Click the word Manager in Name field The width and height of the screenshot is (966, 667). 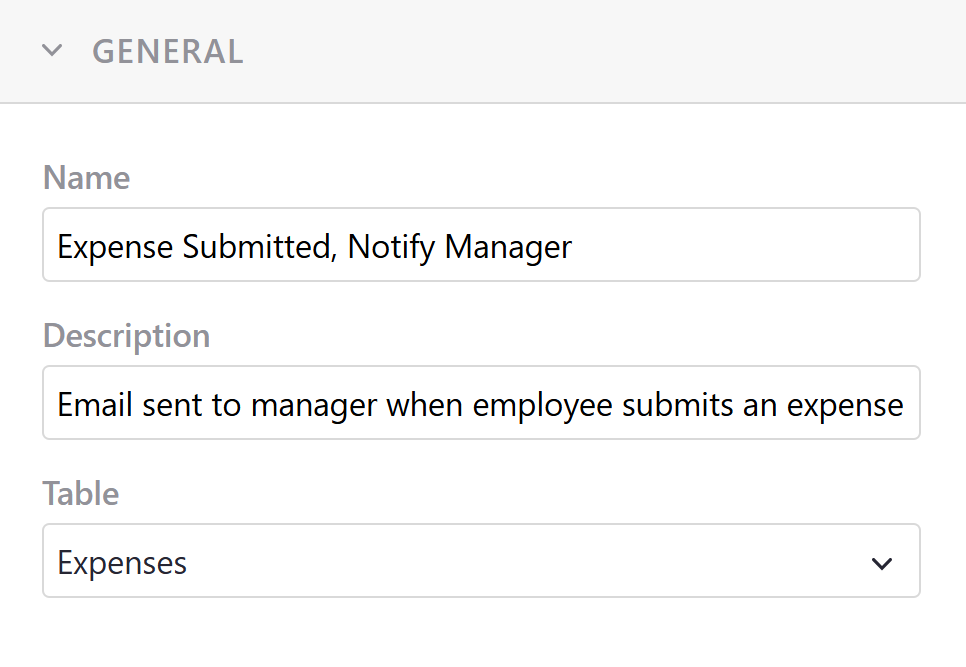pos(508,246)
